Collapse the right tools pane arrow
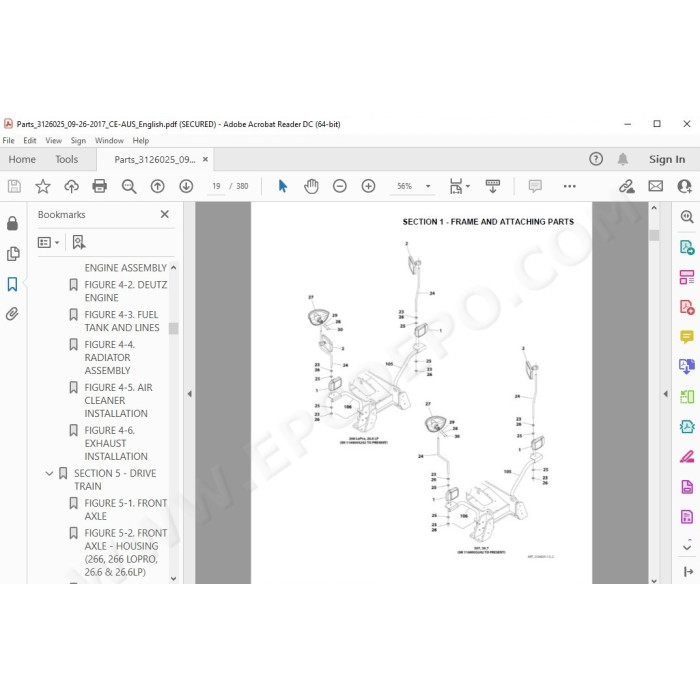This screenshot has width=700, height=700. (x=666, y=394)
